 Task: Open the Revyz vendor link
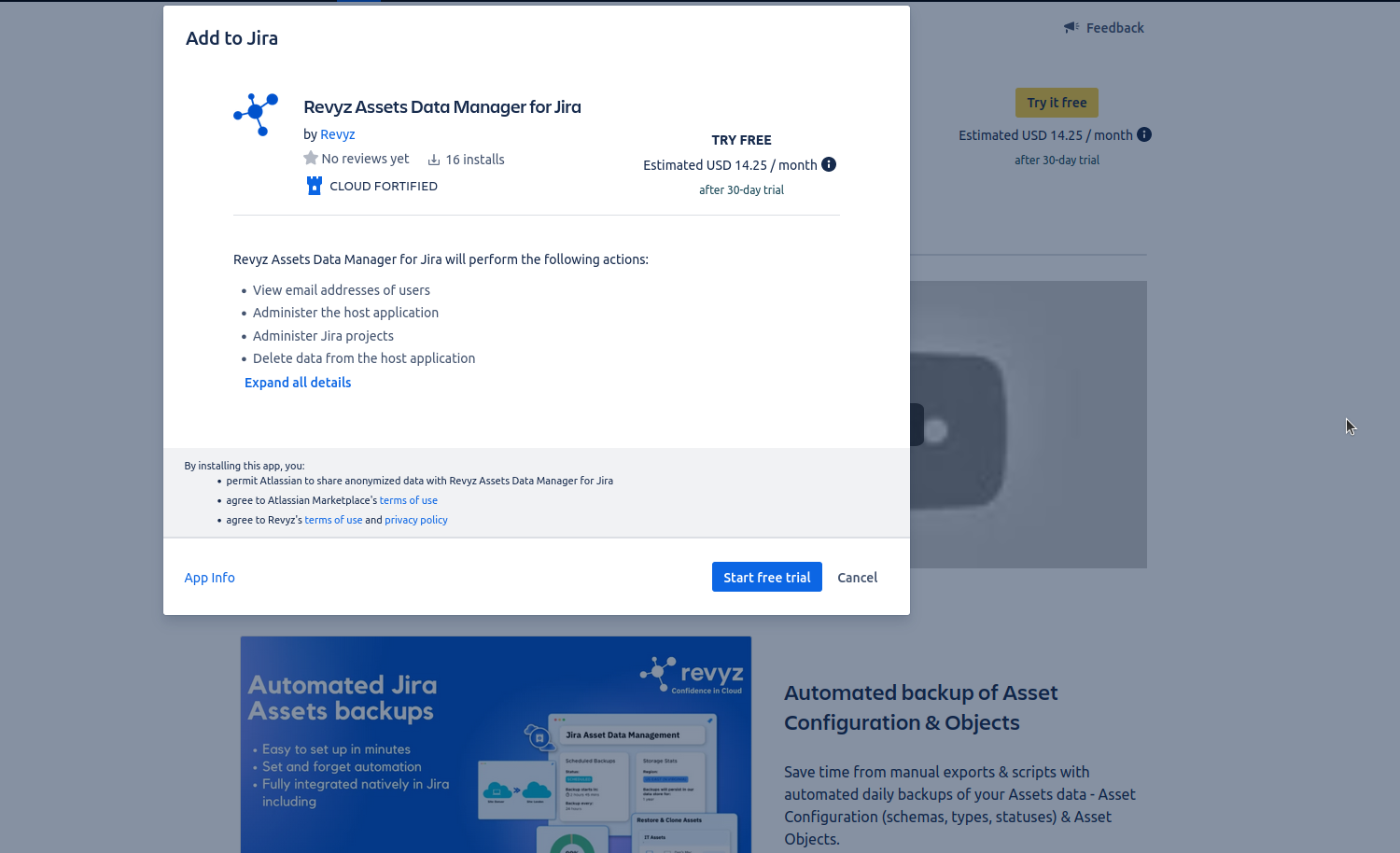coord(337,134)
